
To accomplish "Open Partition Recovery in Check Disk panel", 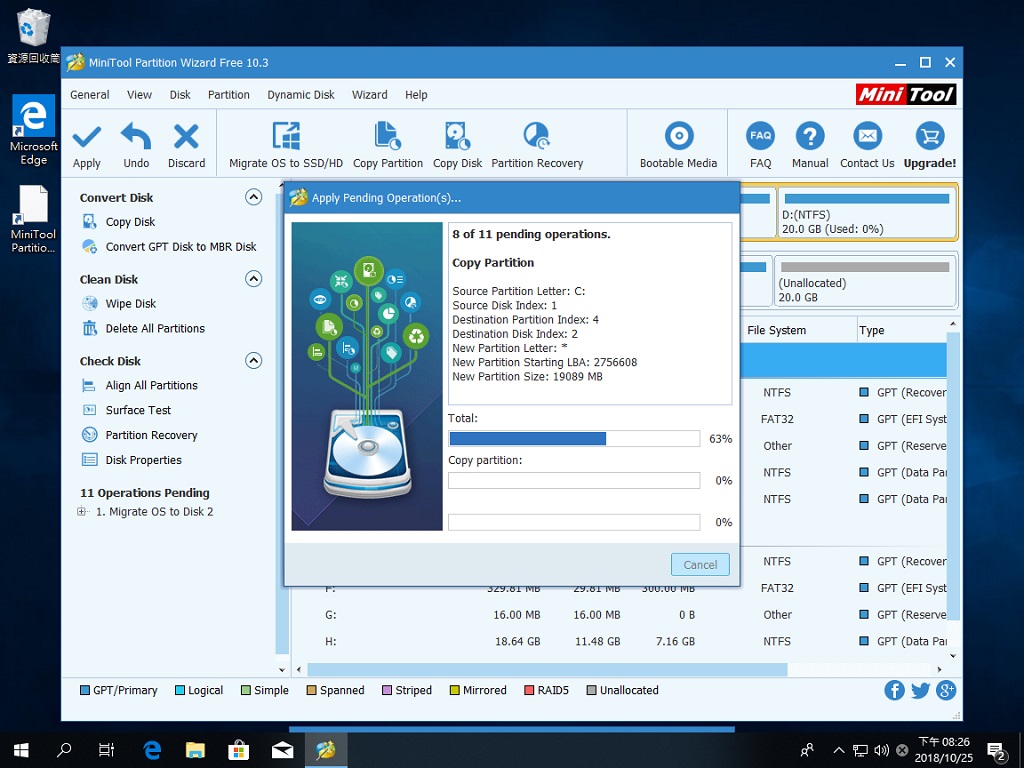I will coord(152,435).
